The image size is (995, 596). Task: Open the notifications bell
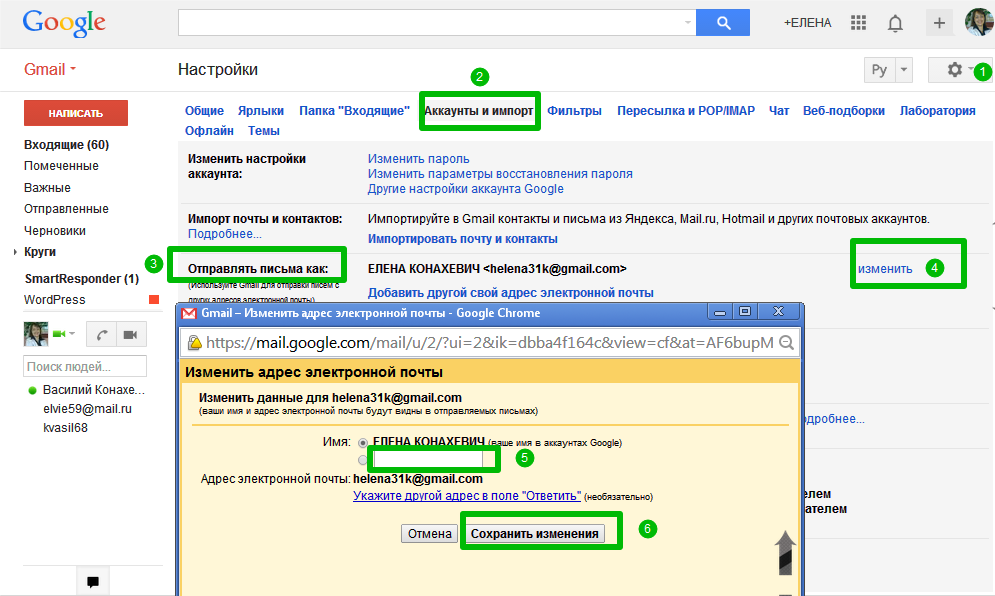pyautogui.click(x=896, y=23)
